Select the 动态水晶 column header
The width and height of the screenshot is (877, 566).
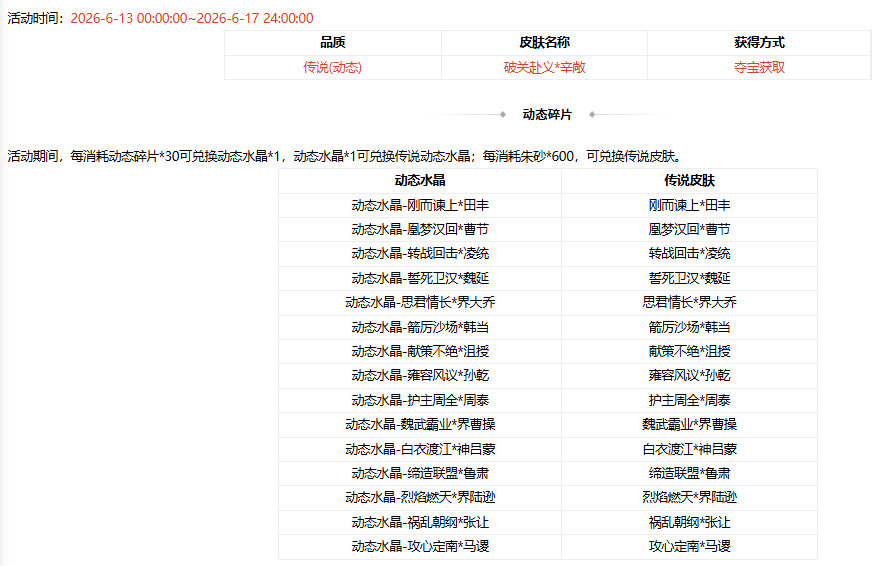pyautogui.click(x=420, y=181)
